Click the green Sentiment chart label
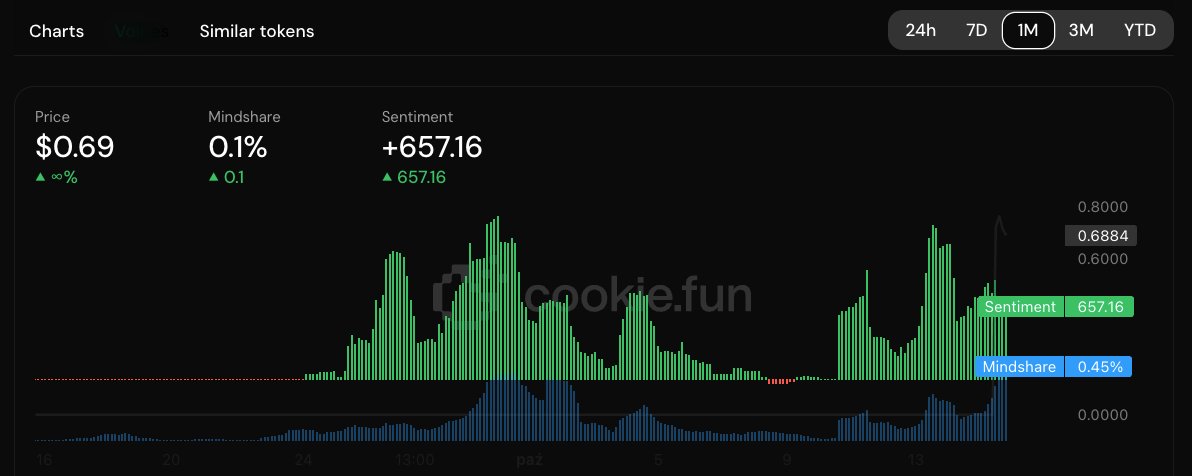 (1019, 307)
